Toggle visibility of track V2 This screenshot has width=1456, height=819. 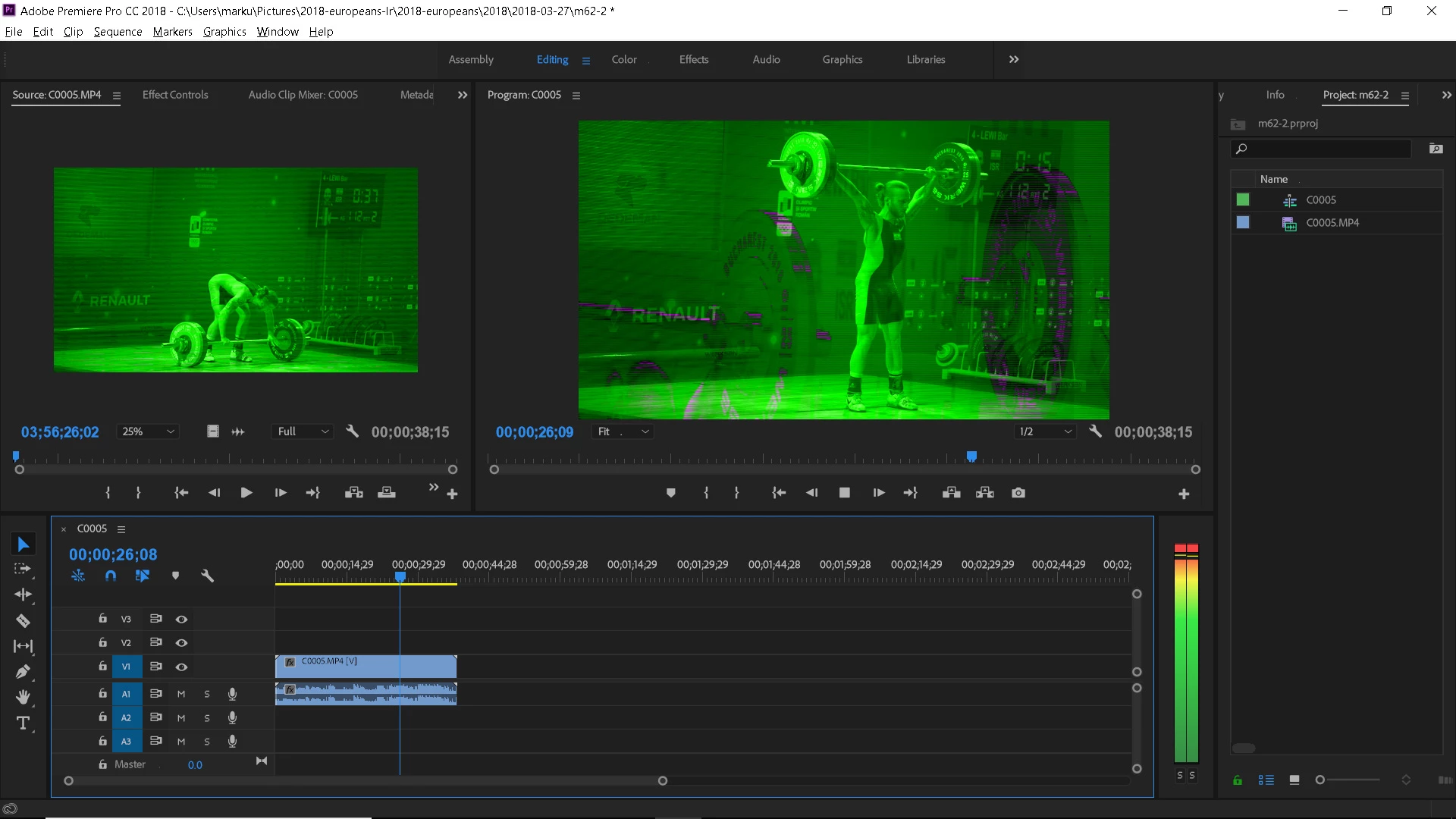point(181,643)
